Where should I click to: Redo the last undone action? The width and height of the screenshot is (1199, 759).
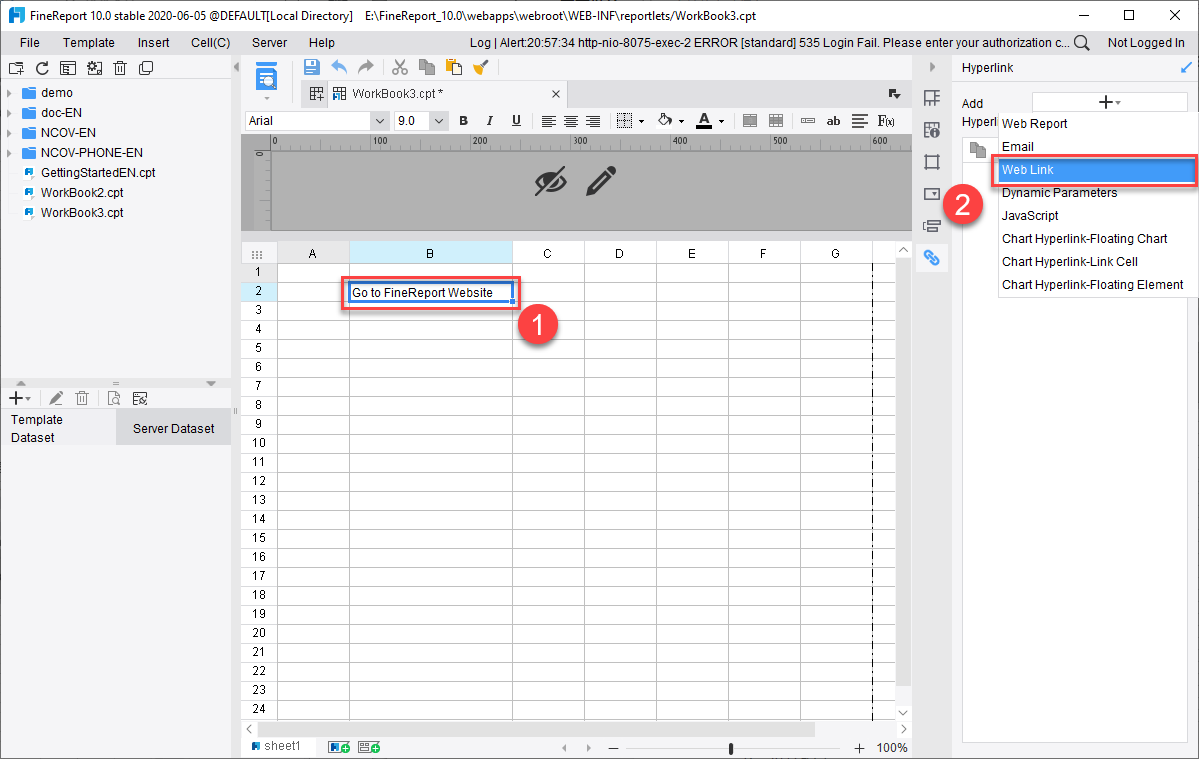point(366,67)
